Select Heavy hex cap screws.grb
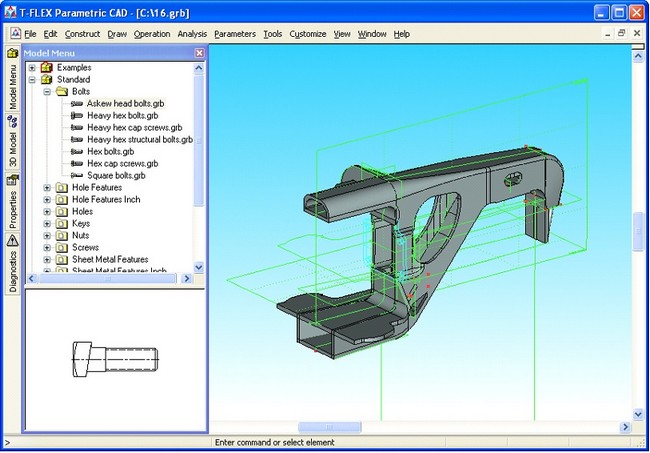 pos(134,128)
